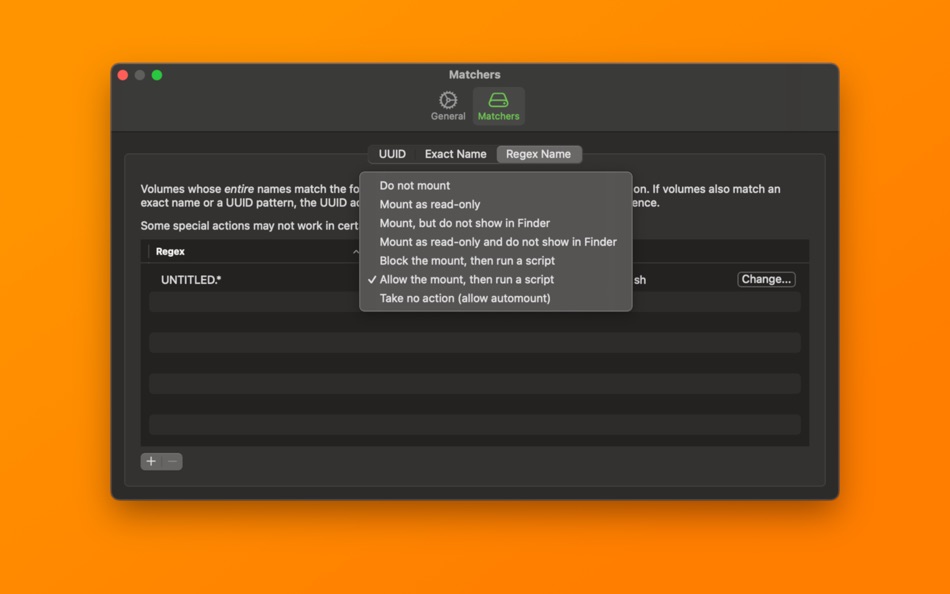Select the Matchers drive icon
This screenshot has height=594, width=950.
(498, 101)
